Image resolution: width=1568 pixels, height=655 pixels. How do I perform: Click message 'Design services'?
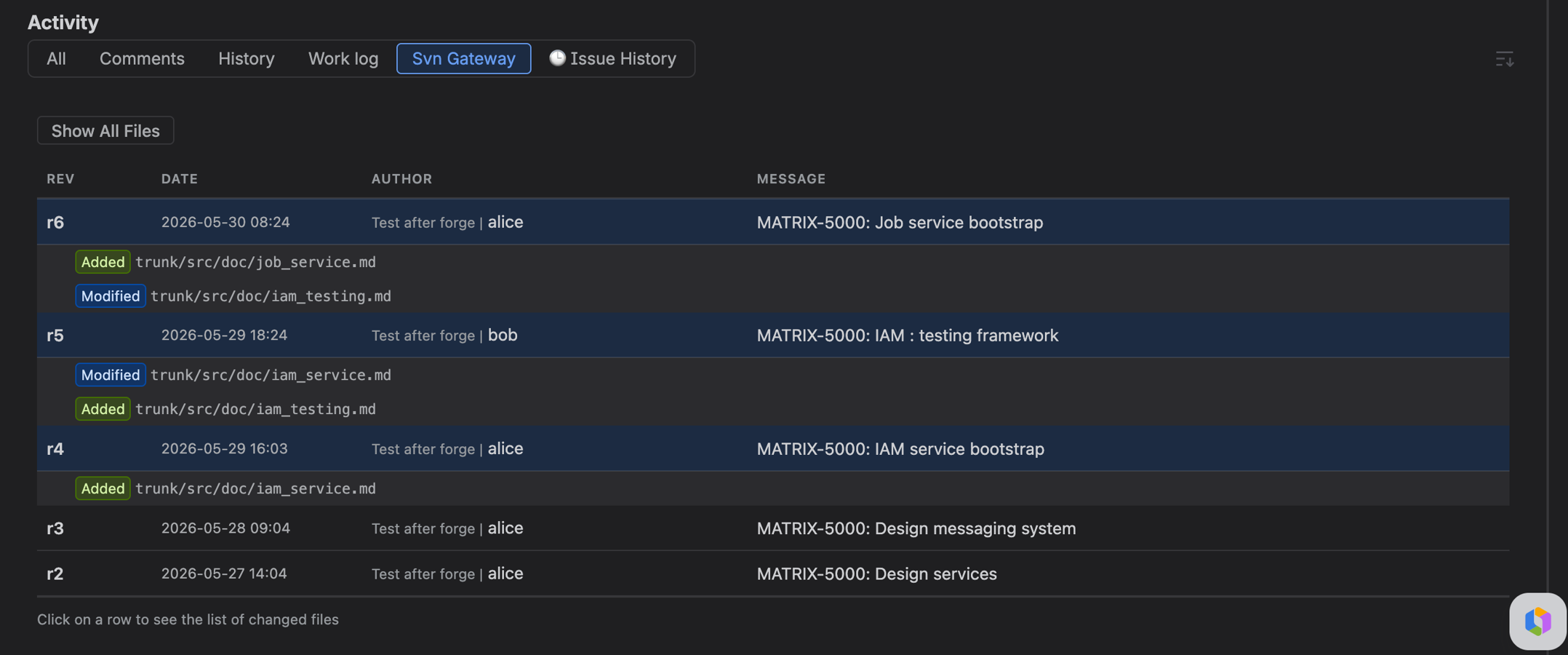(x=936, y=573)
